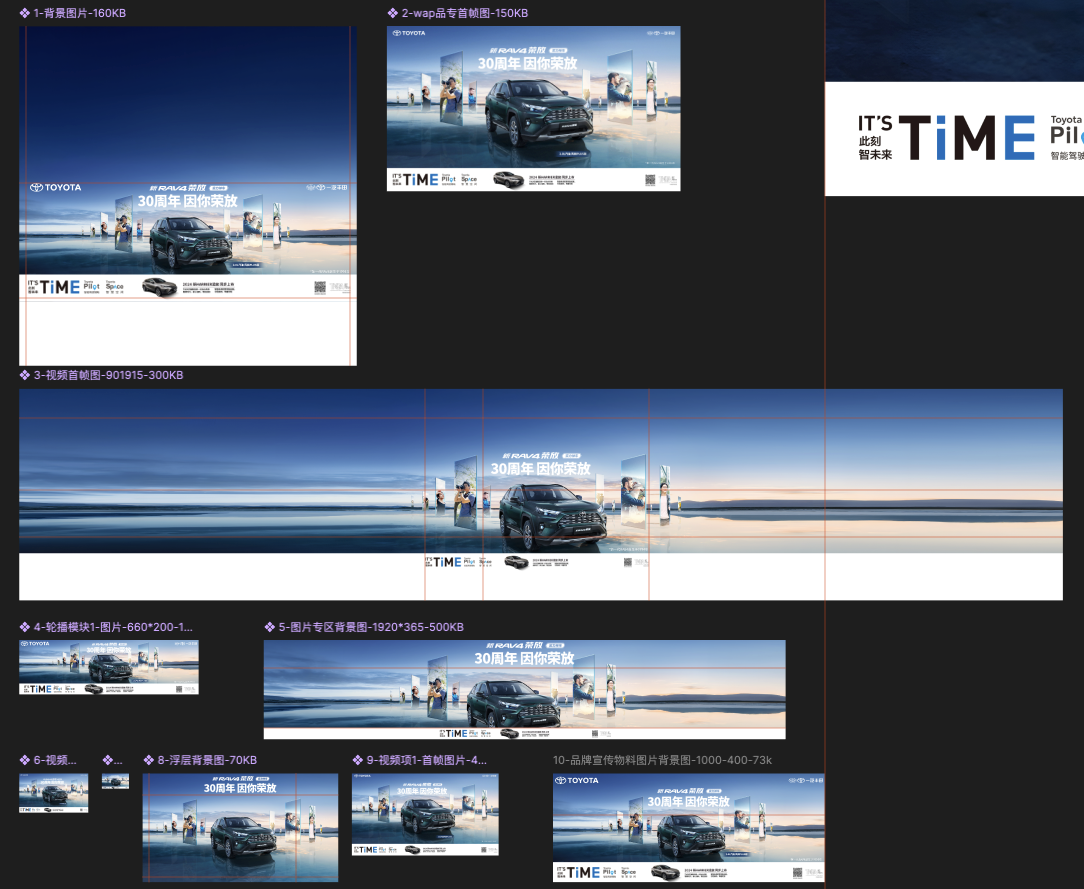Click the car in the 9-视频项1 frame
This screenshot has width=1084, height=889.
pyautogui.click(x=428, y=816)
